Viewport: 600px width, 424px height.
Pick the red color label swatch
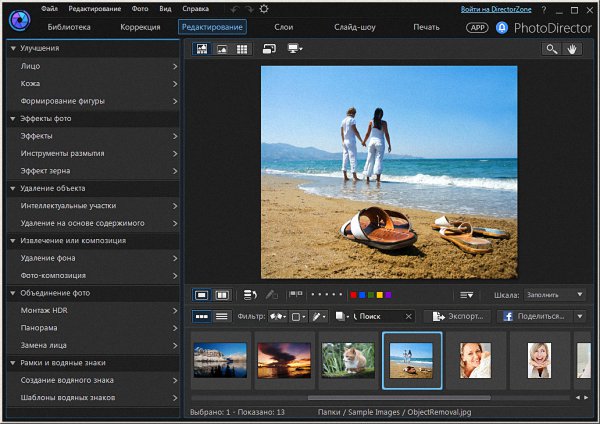[x=353, y=295]
